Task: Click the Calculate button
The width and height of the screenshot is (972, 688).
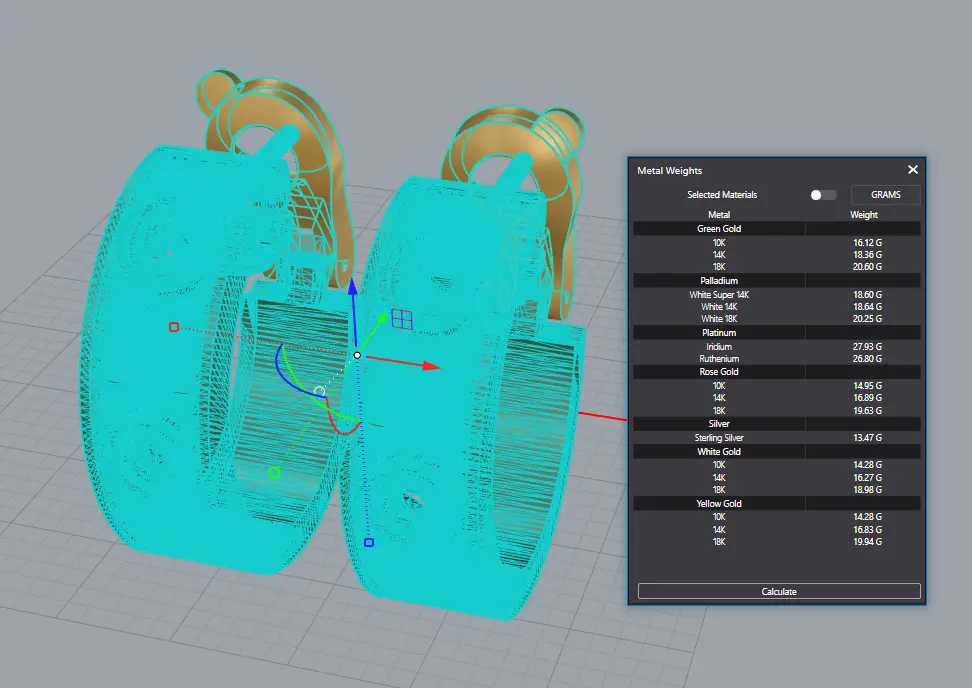Action: point(779,591)
